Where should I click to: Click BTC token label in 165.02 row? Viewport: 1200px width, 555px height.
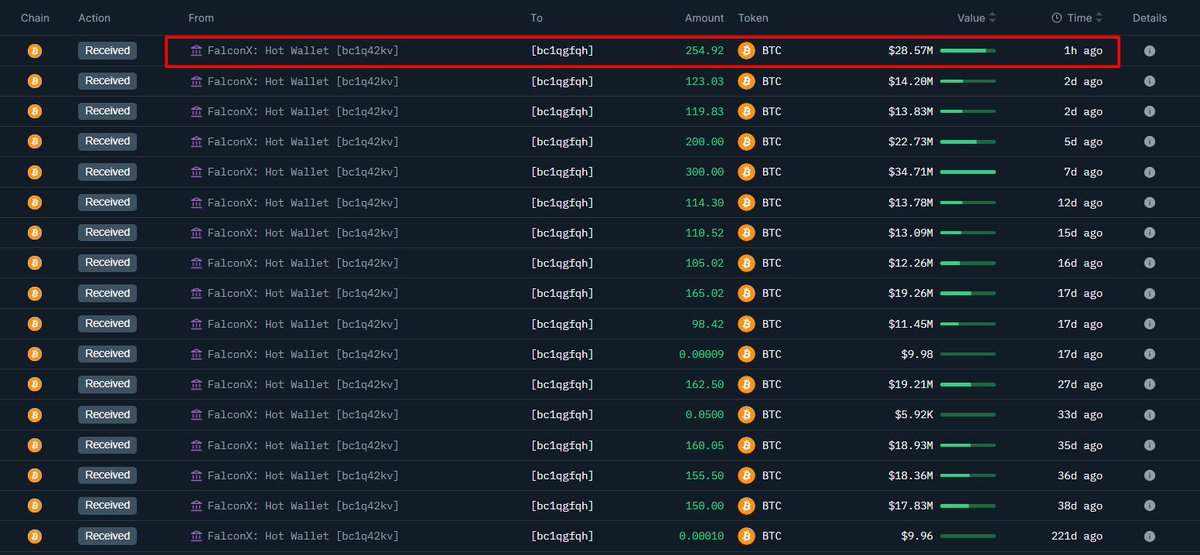point(771,294)
